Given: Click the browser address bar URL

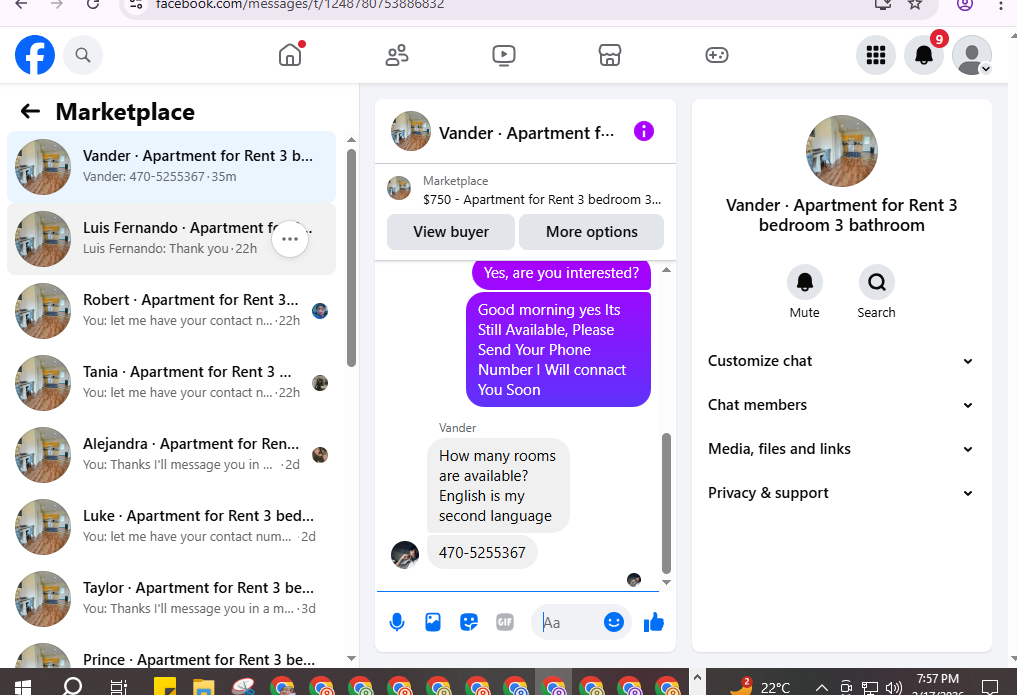Looking at the screenshot, I should coord(300,5).
